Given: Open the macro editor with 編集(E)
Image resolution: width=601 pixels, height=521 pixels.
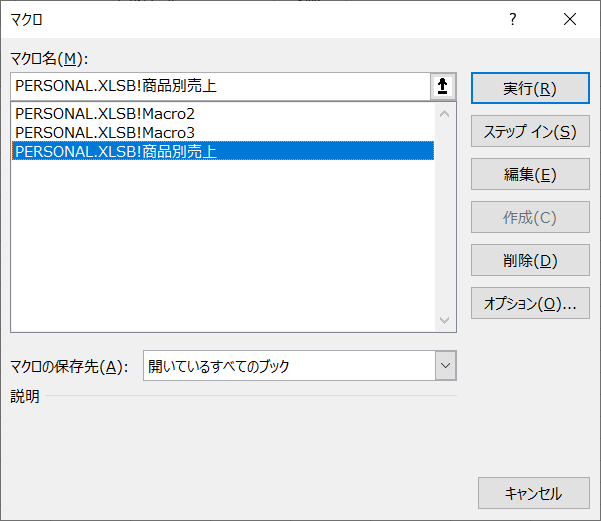Looking at the screenshot, I should point(530,175).
